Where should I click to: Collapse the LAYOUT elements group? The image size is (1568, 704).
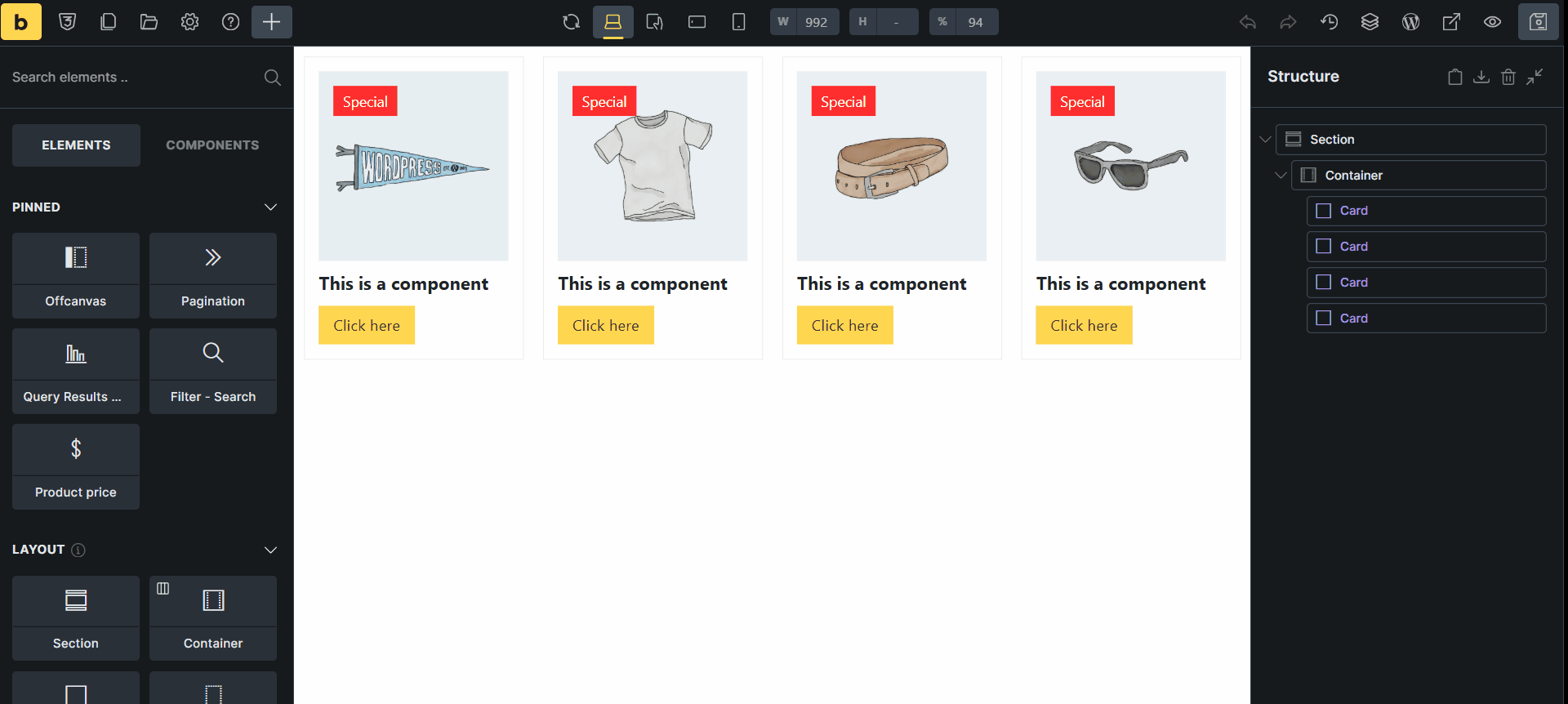click(x=271, y=550)
